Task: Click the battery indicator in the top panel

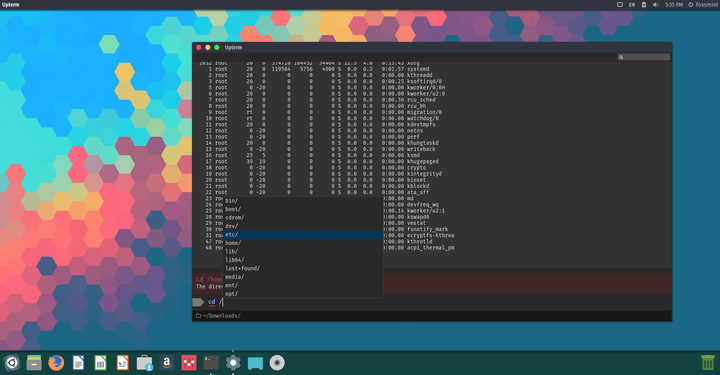Action: (x=644, y=5)
